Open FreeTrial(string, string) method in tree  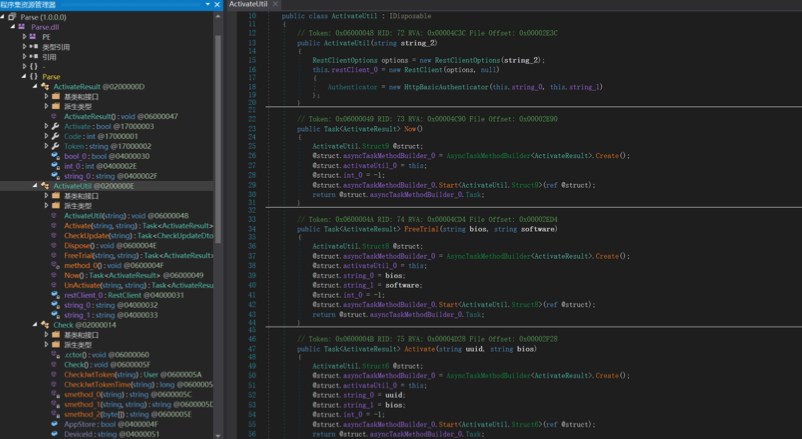pyautogui.click(x=139, y=255)
